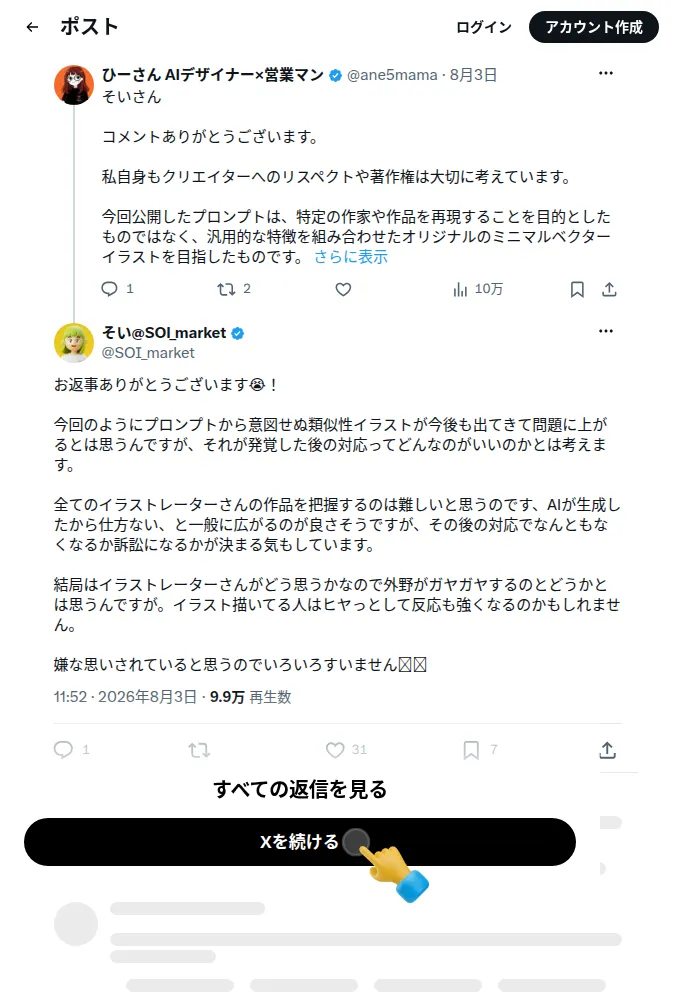Click the reply icon on the main post
This screenshot has height=1007, width=675.
point(63,749)
